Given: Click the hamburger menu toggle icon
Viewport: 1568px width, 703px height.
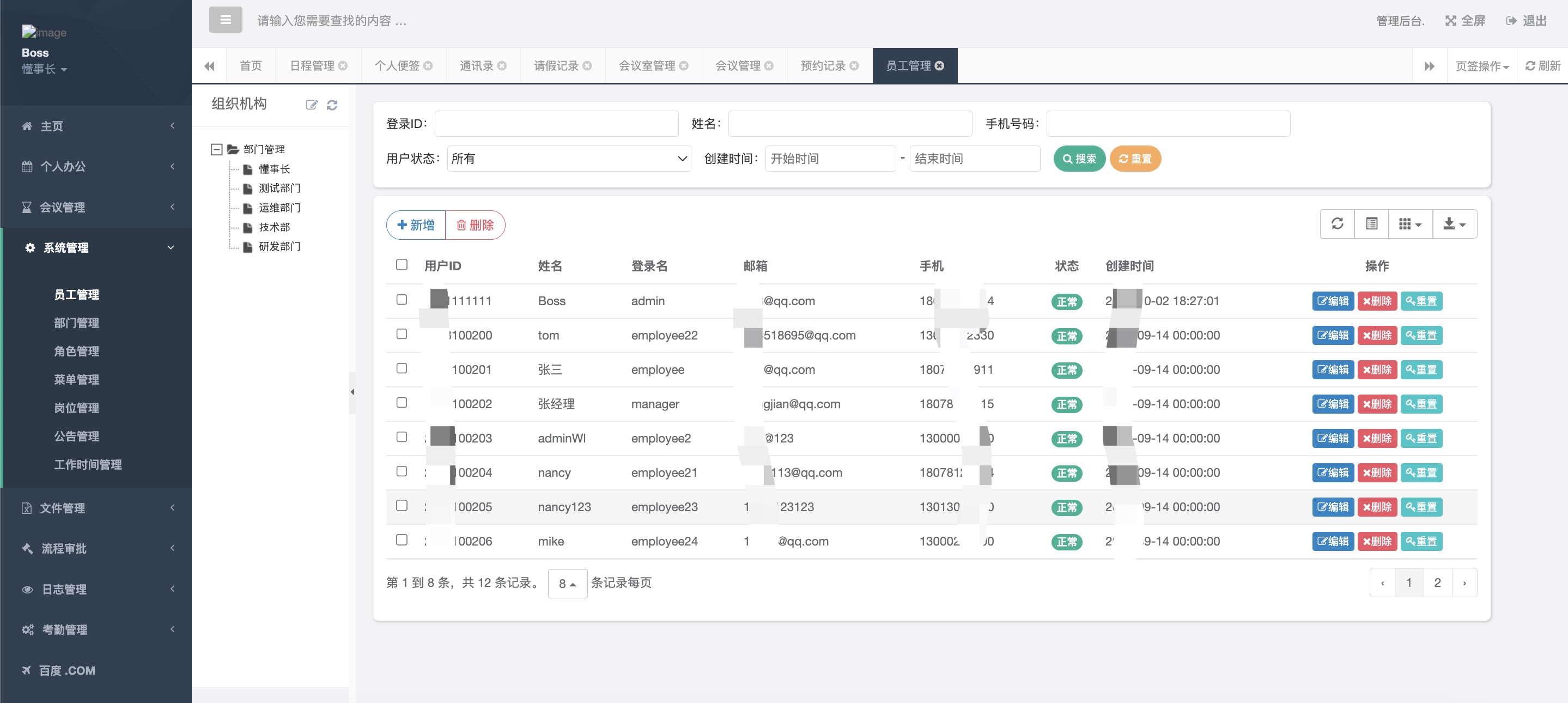Looking at the screenshot, I should [x=225, y=20].
